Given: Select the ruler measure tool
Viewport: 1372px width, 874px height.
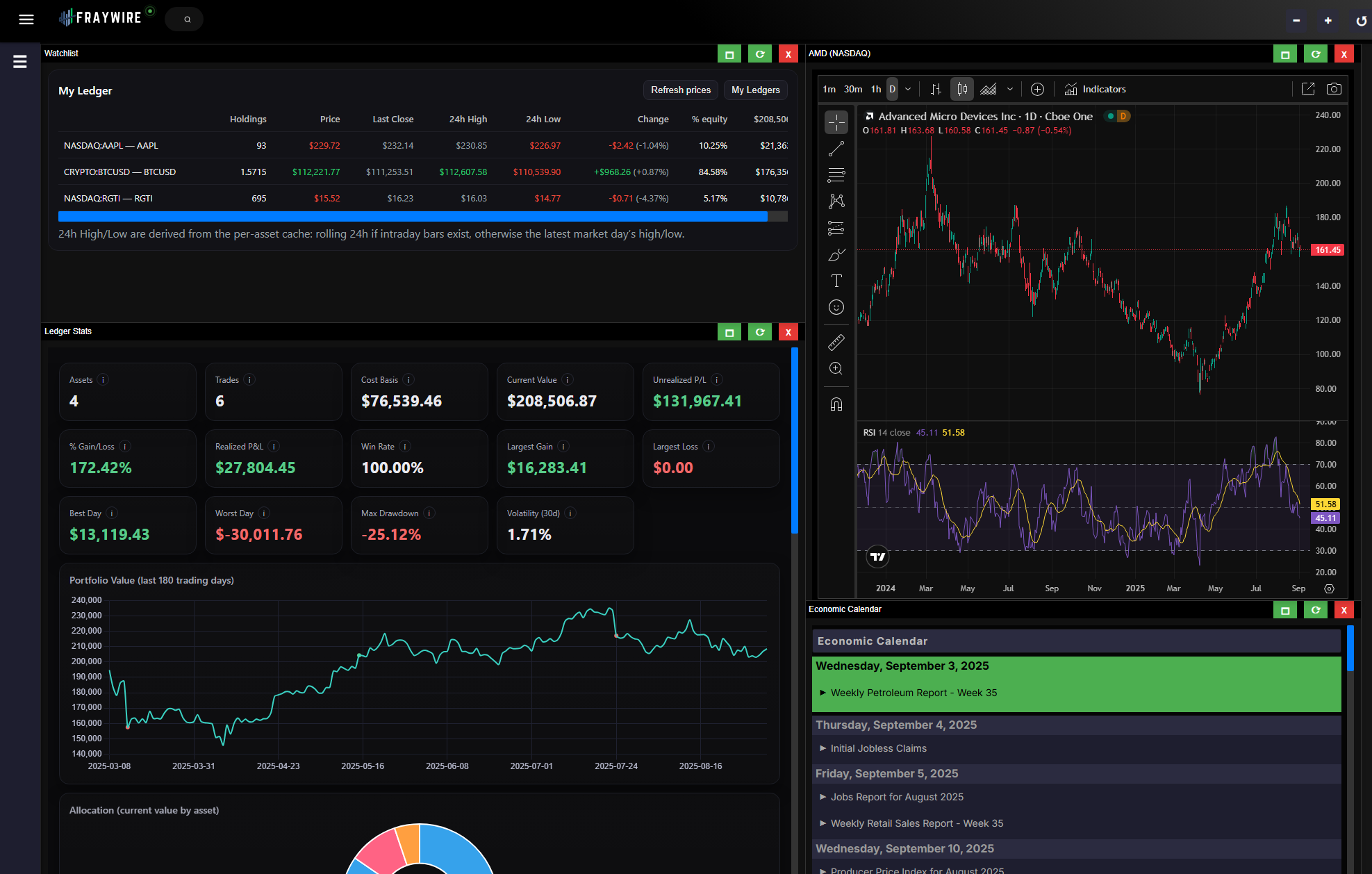Looking at the screenshot, I should pyautogui.click(x=836, y=342).
